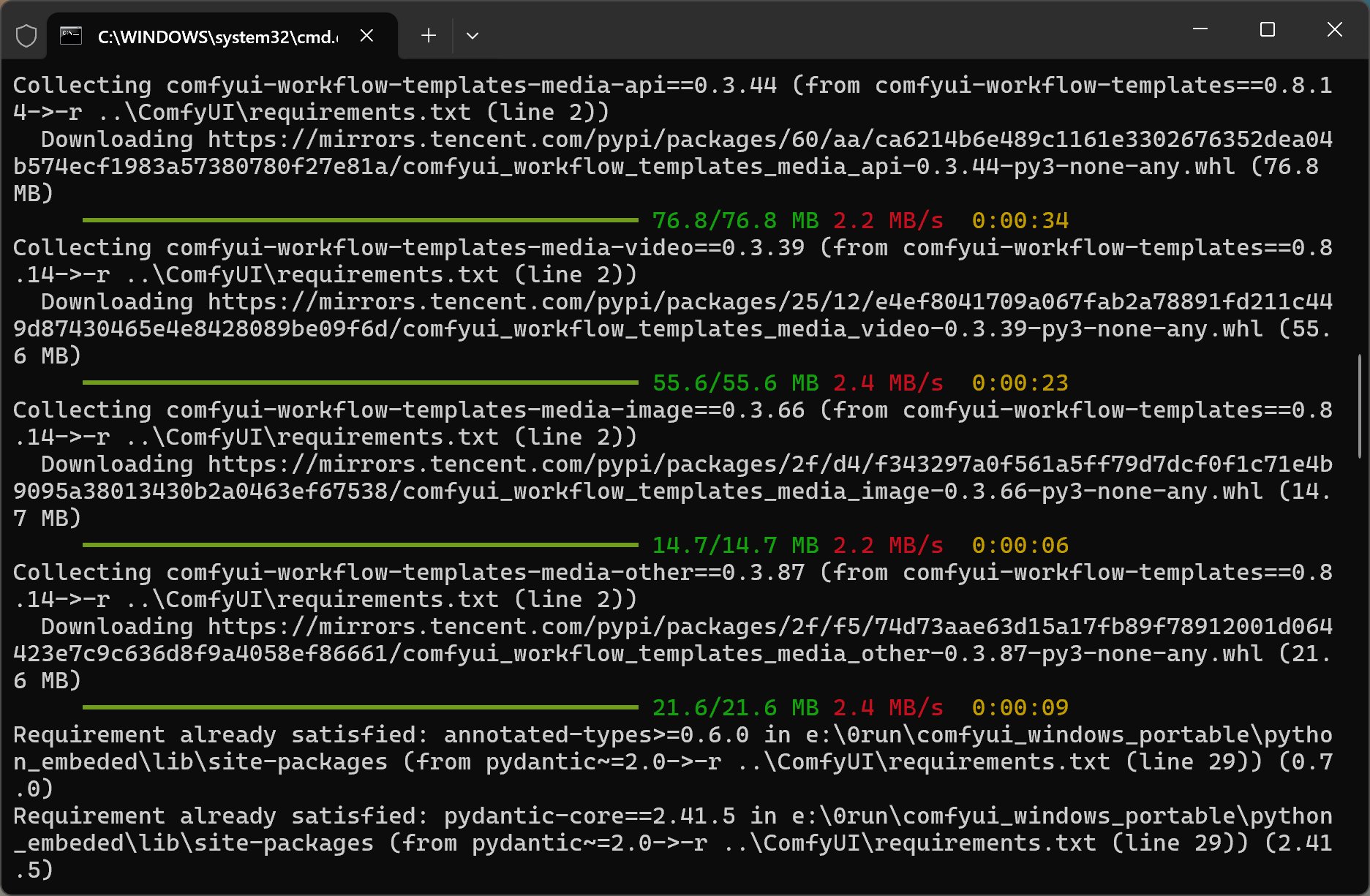1370x896 pixels.
Task: Expand the new tab profile dropdown
Action: click(473, 36)
